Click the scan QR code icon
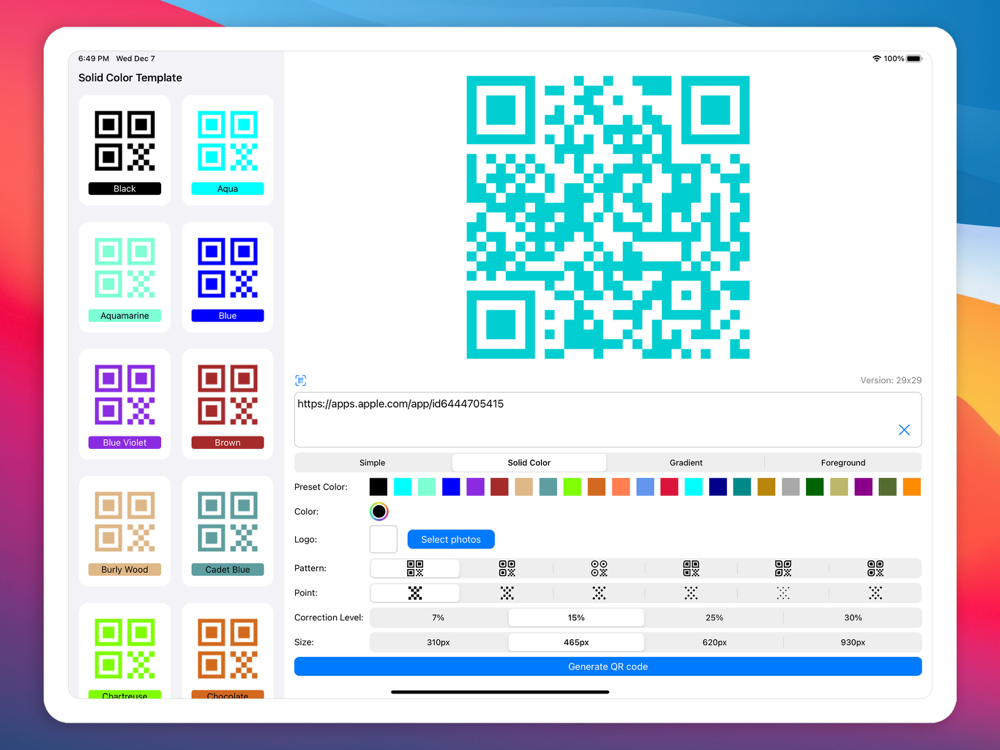 tap(300, 381)
